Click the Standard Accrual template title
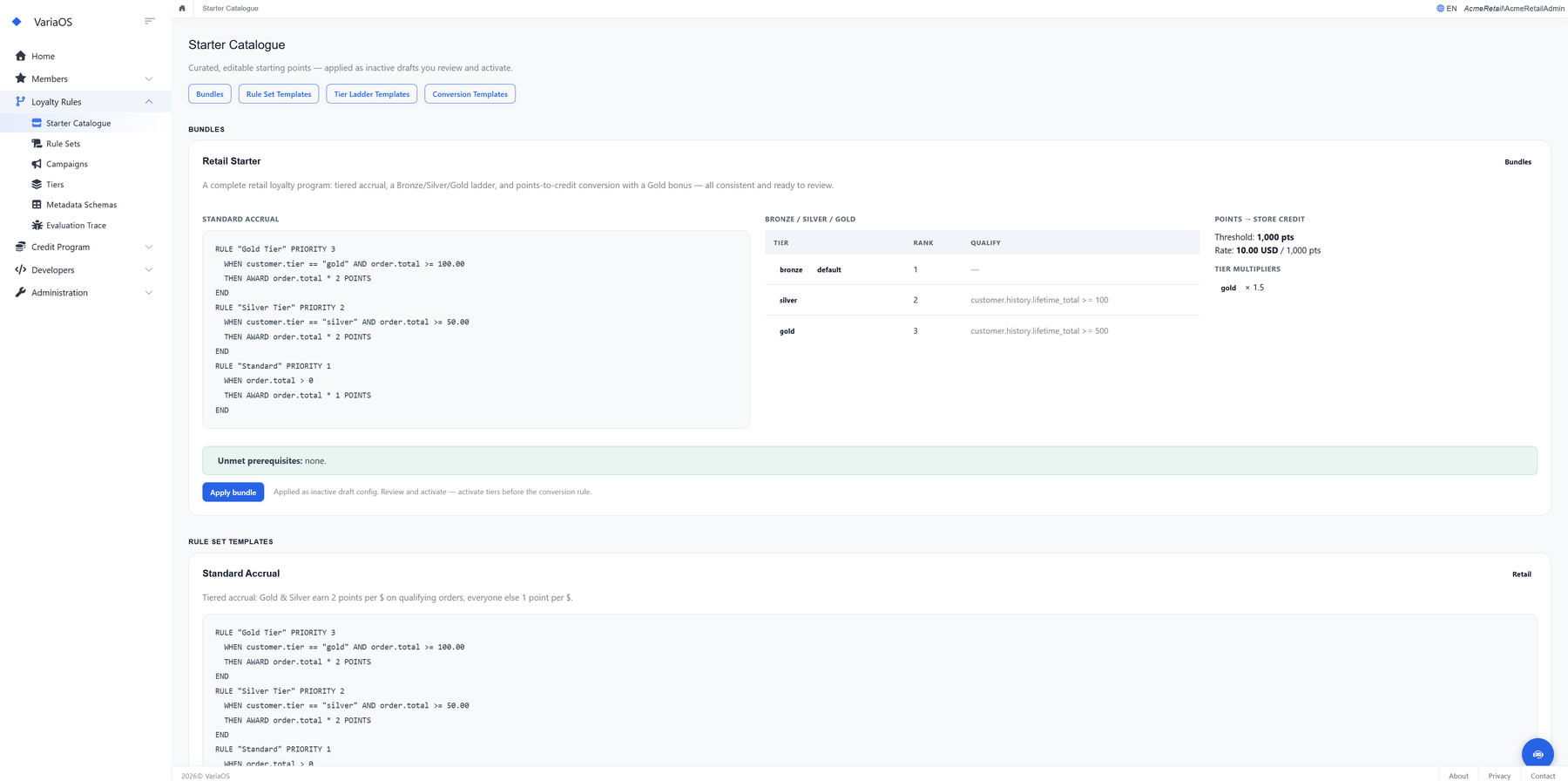The height and width of the screenshot is (781, 1568). pyautogui.click(x=241, y=574)
